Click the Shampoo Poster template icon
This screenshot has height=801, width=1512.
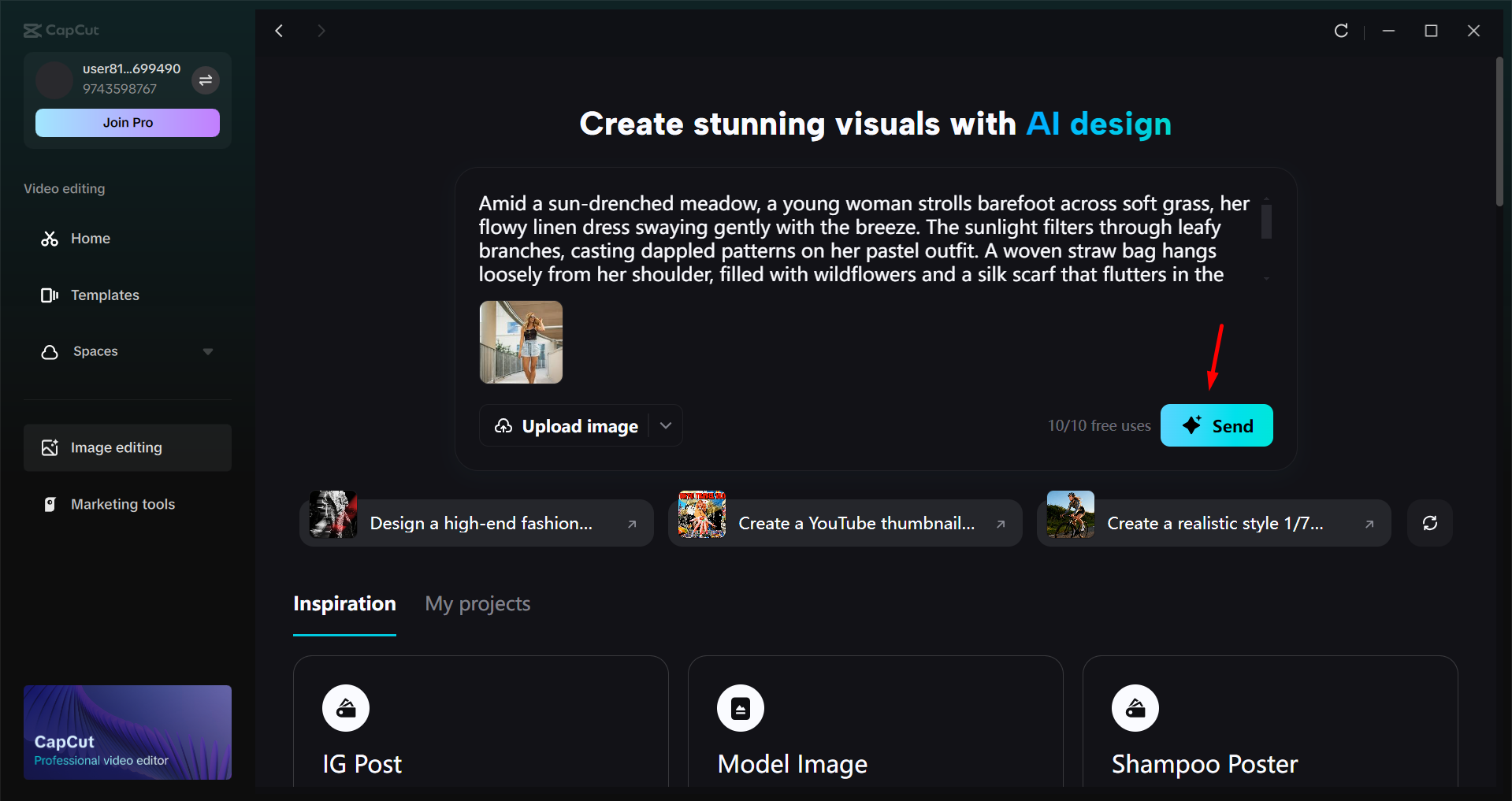pos(1135,707)
